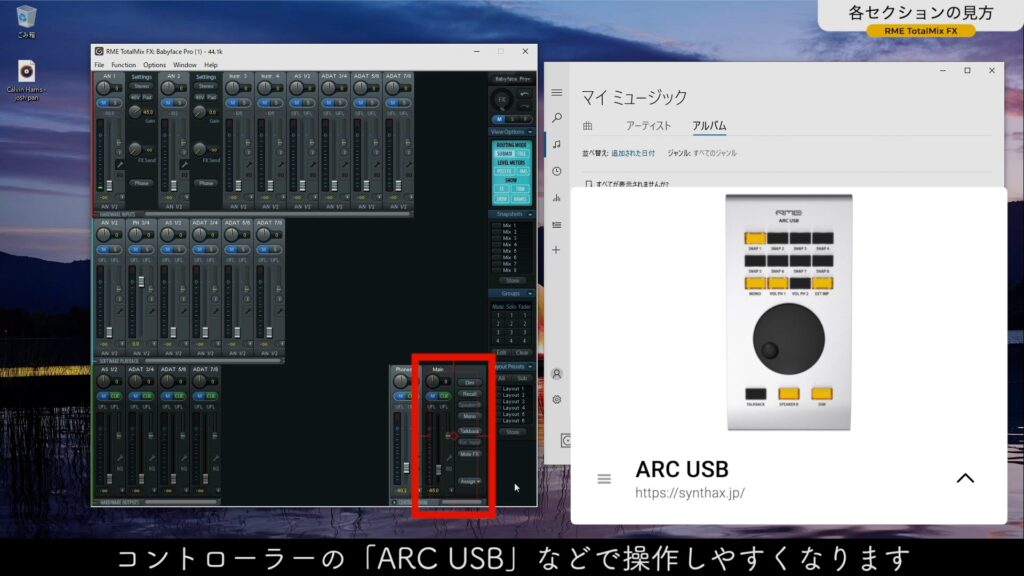Viewport: 1024px width, 576px height.
Task: Click the redo arrow in TotalMix control strip
Action: pyautogui.click(x=524, y=105)
